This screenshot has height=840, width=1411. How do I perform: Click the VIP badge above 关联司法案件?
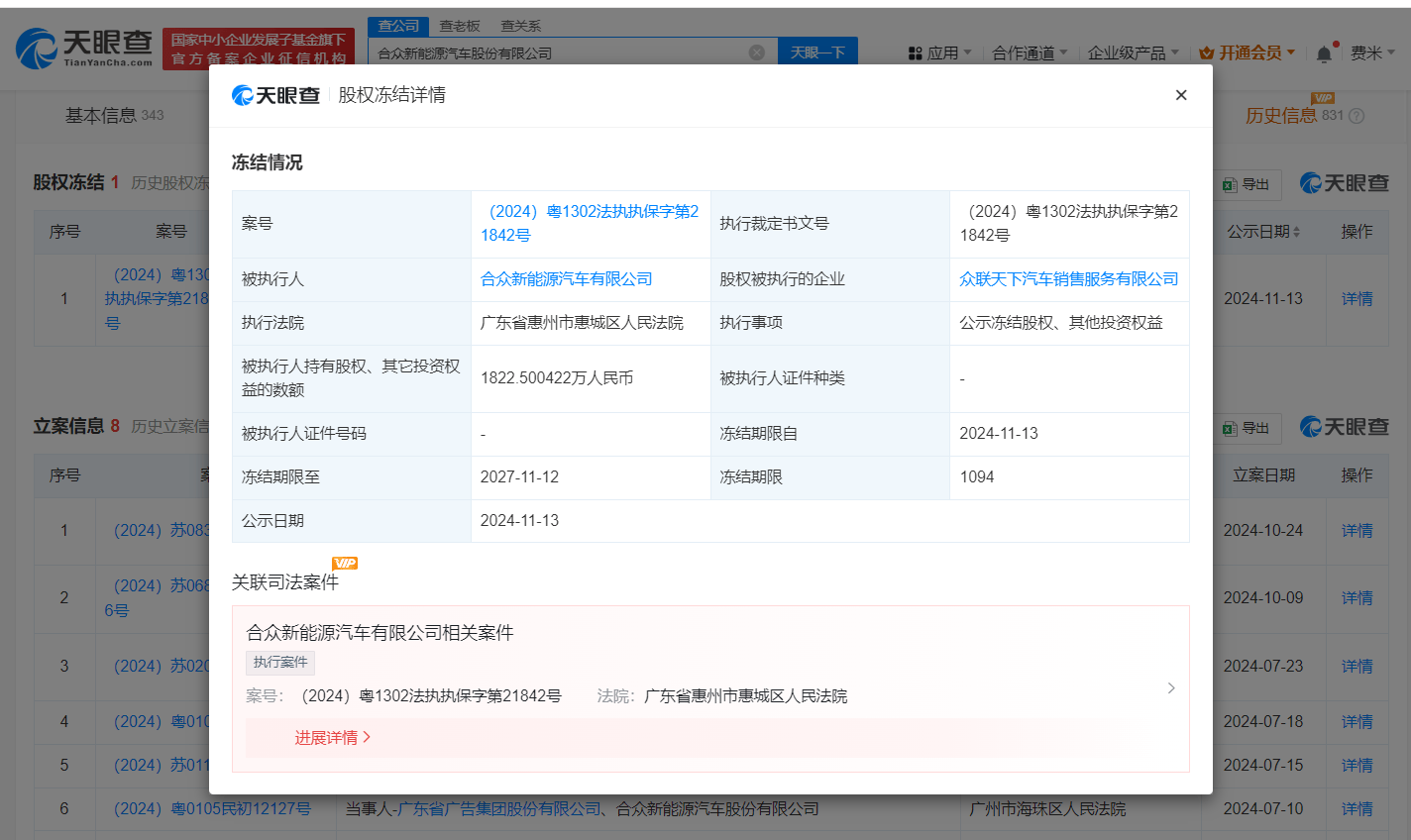click(345, 563)
